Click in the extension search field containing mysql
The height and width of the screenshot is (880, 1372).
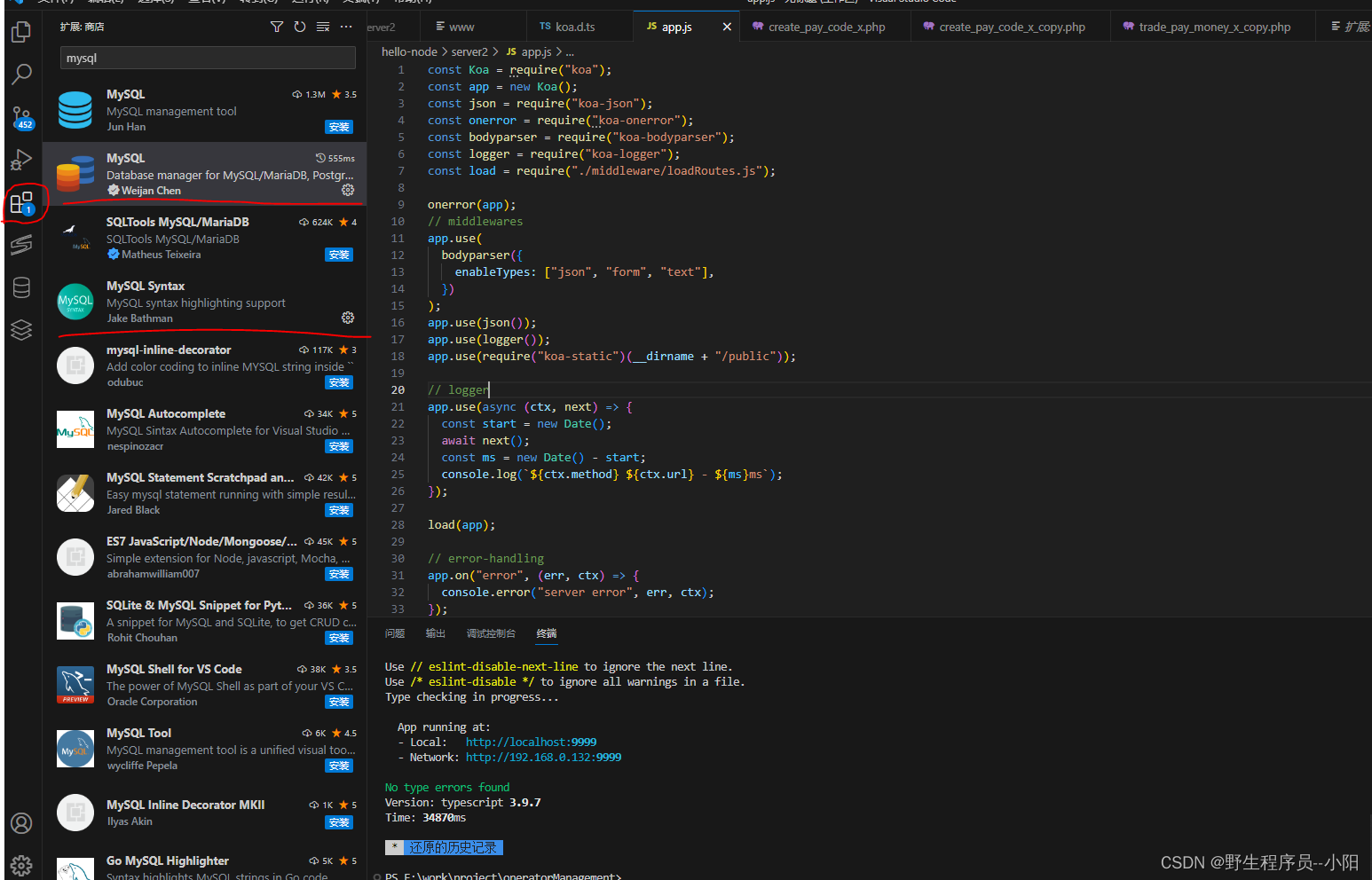pyautogui.click(x=208, y=58)
